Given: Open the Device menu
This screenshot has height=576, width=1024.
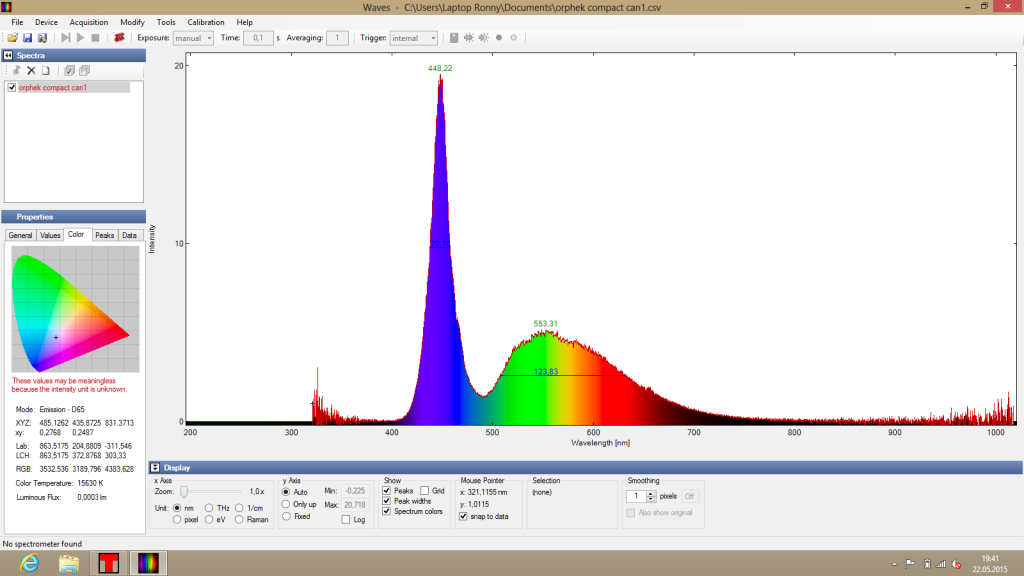Looking at the screenshot, I should click(46, 22).
